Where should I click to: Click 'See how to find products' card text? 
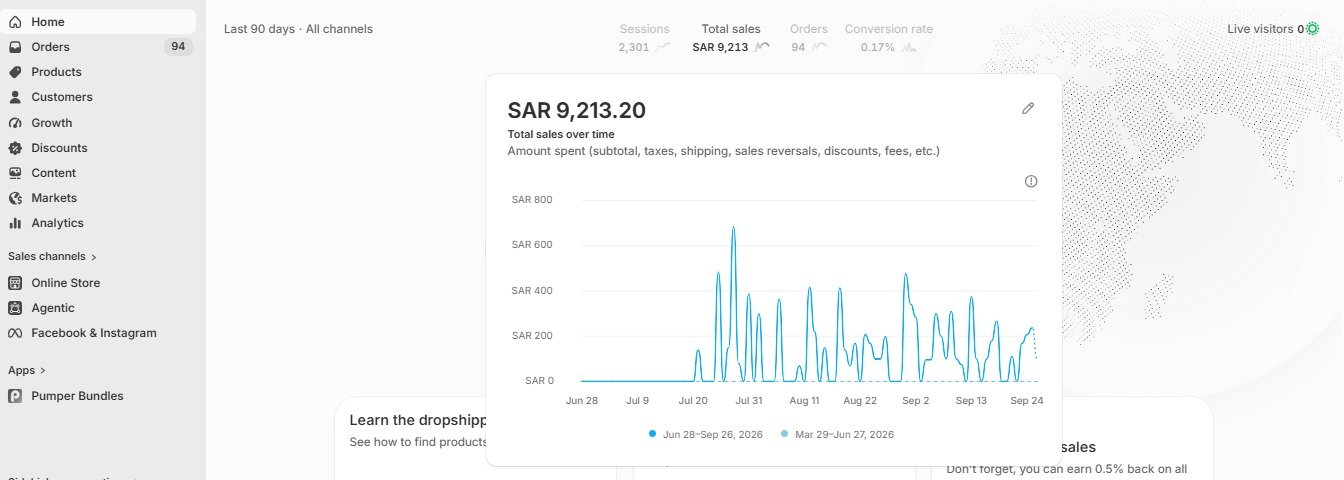417,442
